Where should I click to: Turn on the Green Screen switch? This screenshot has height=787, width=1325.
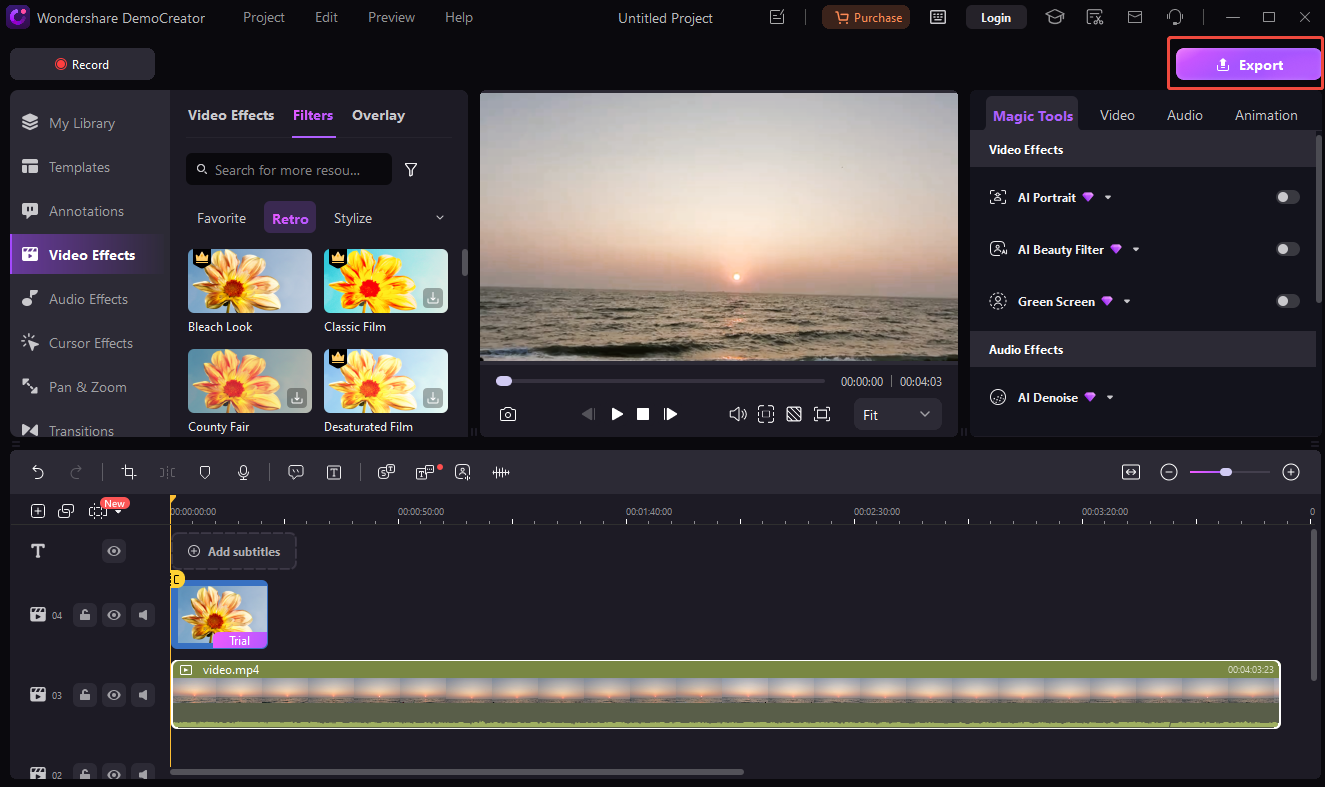[1288, 301]
